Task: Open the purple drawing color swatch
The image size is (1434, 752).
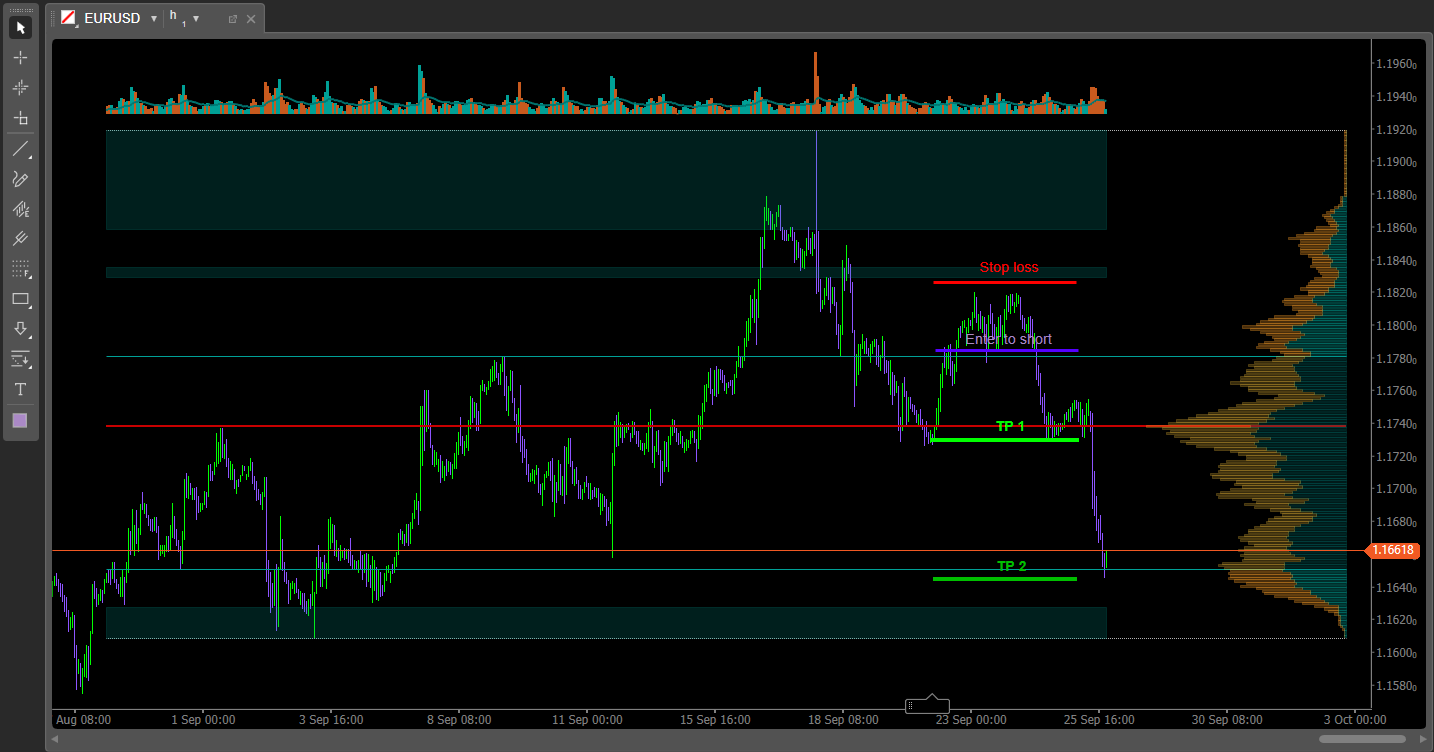Action: (20, 420)
